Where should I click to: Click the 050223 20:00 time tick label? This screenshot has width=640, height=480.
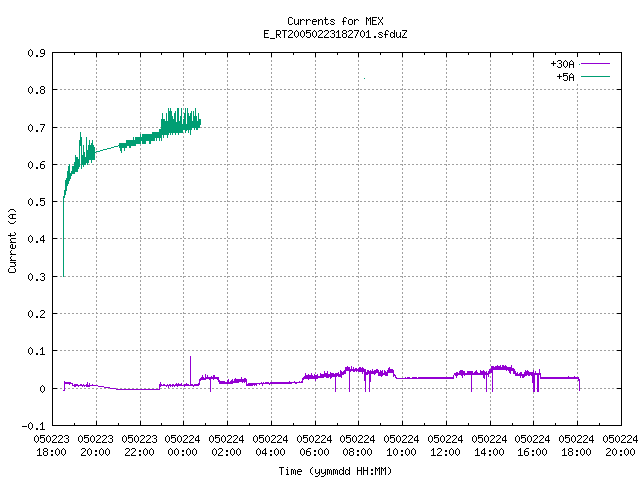pos(96,446)
